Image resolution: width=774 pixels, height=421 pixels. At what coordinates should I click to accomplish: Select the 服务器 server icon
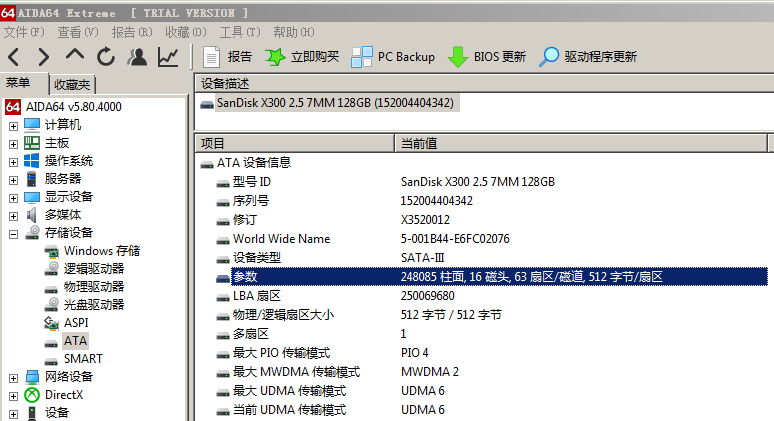(x=32, y=179)
